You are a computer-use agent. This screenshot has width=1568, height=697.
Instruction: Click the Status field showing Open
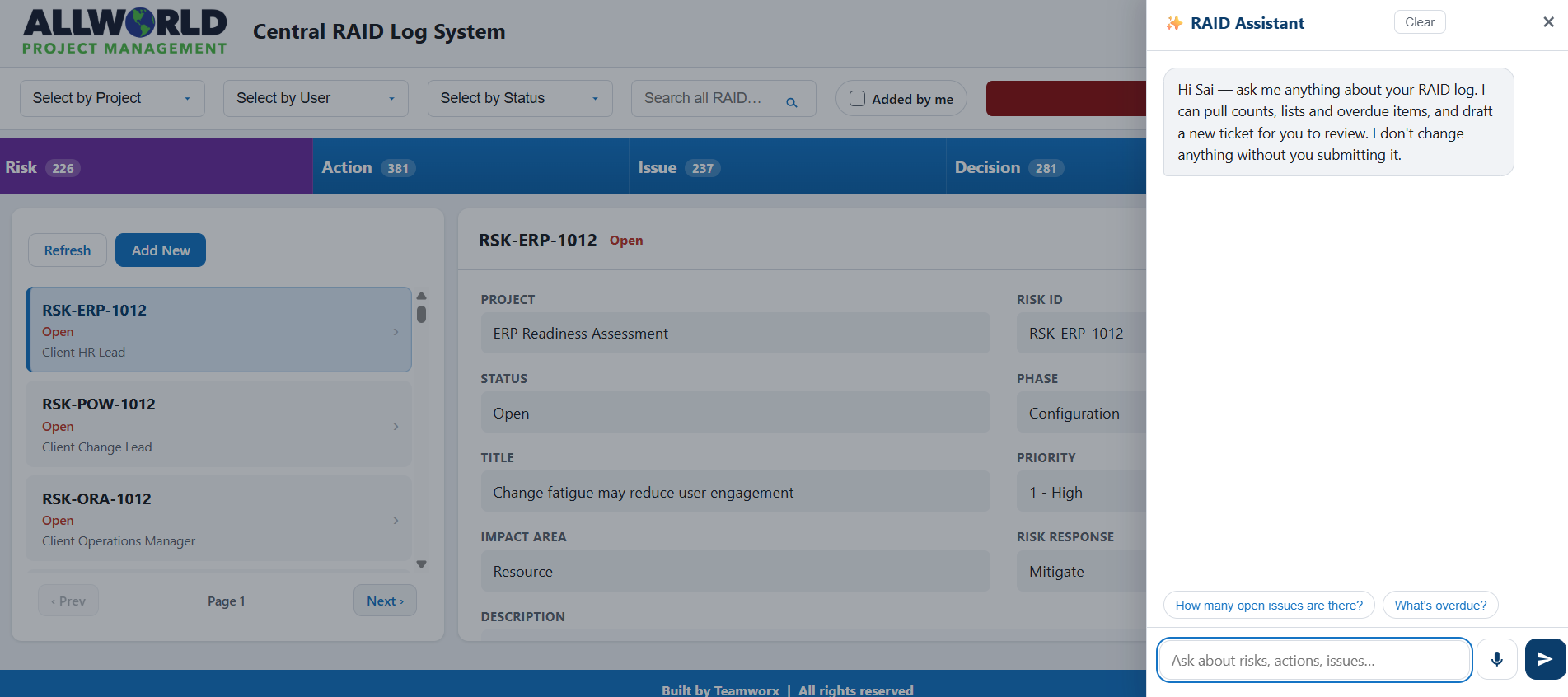(x=735, y=413)
